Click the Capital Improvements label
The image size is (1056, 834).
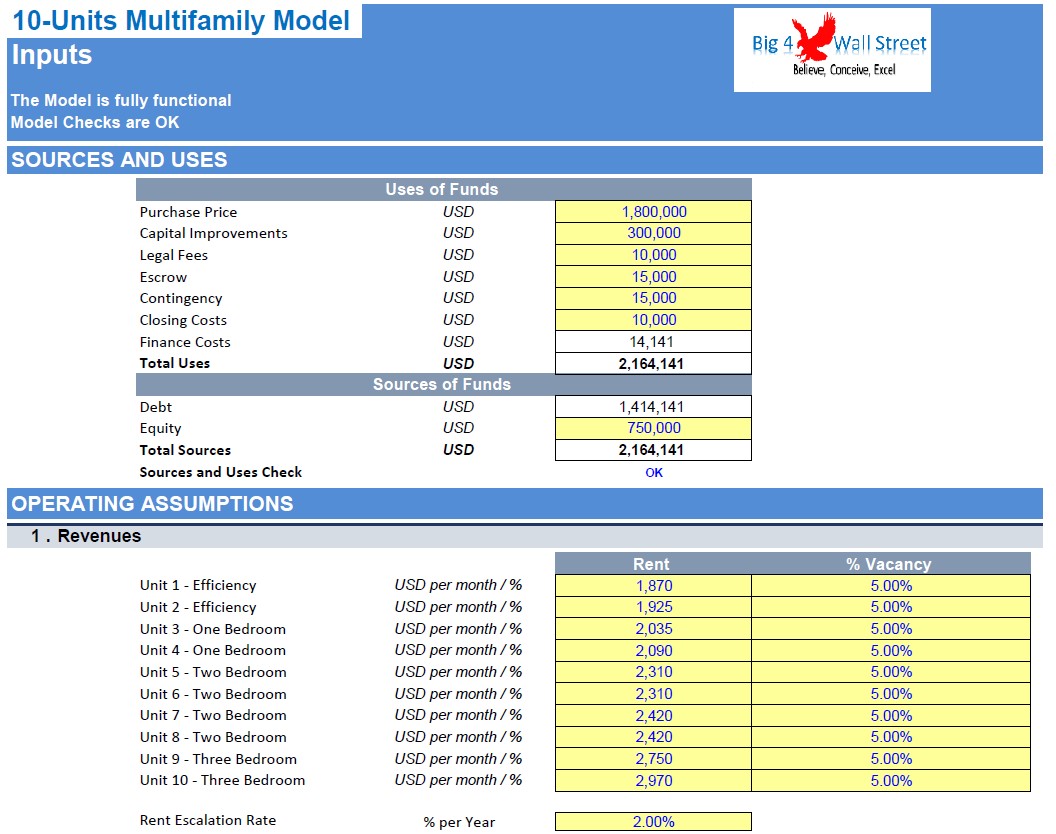(x=213, y=234)
